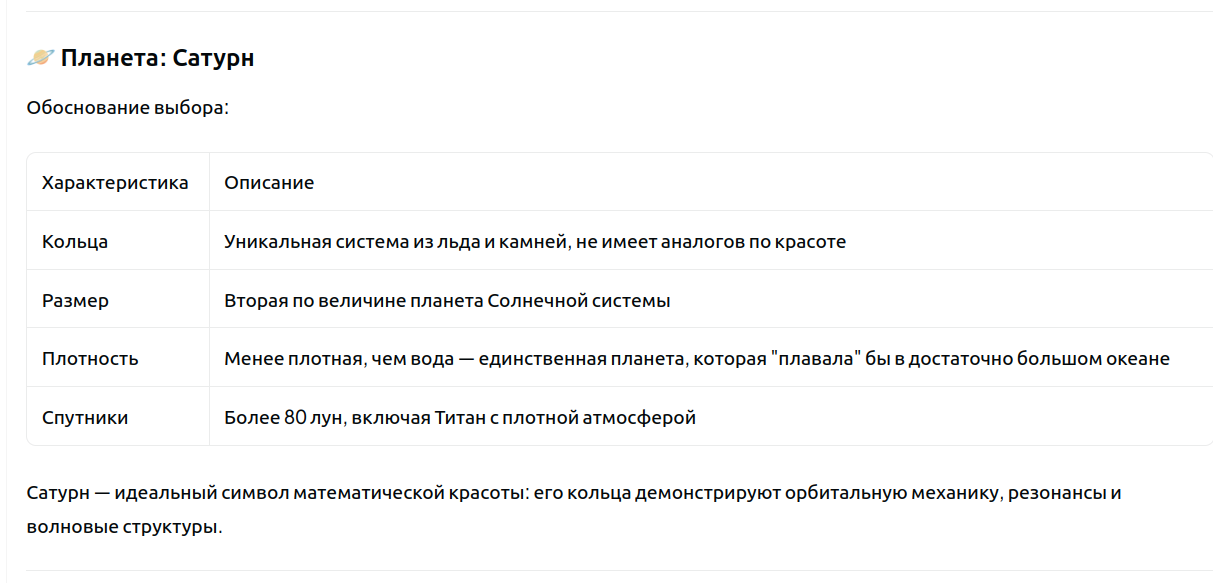Click the cell "Вторая по величине планета"
The image size is (1213, 583).
(x=447, y=300)
